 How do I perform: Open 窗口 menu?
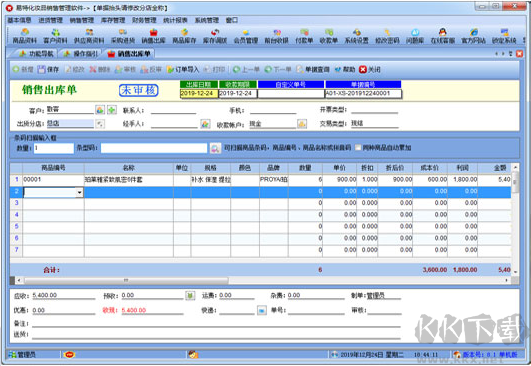(x=232, y=20)
